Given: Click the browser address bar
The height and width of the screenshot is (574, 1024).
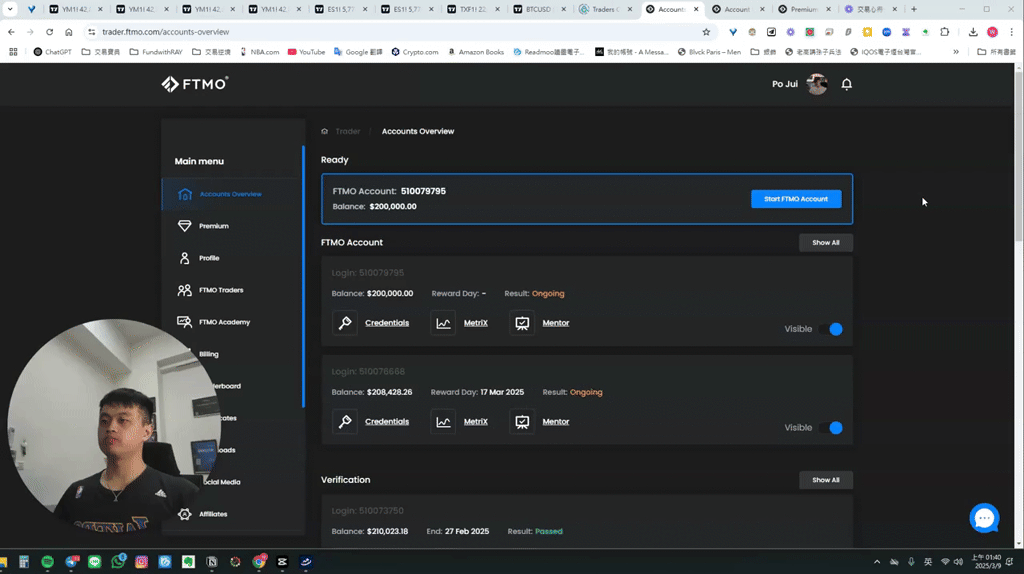Looking at the screenshot, I should (x=398, y=31).
